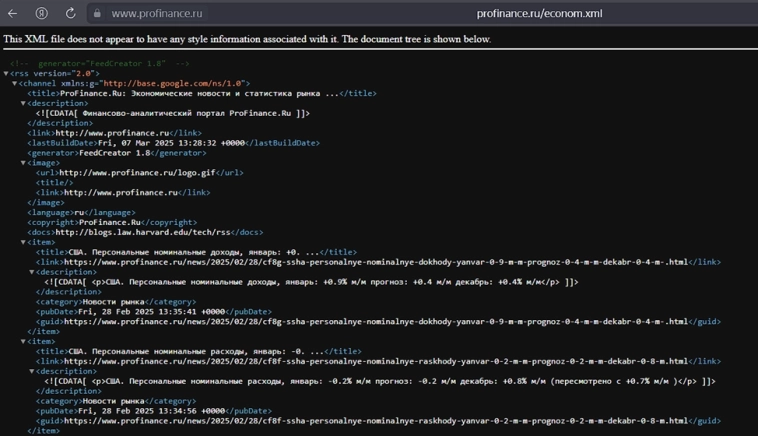Click the copyright ProFinance.Ru text

[x=110, y=222]
